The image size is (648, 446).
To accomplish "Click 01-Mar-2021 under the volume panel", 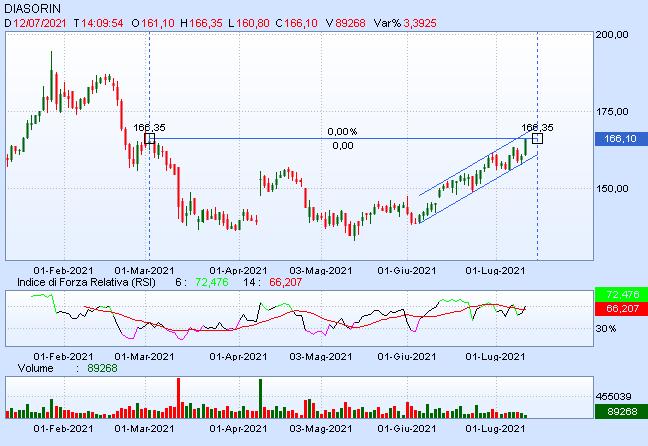I will (x=144, y=428).
